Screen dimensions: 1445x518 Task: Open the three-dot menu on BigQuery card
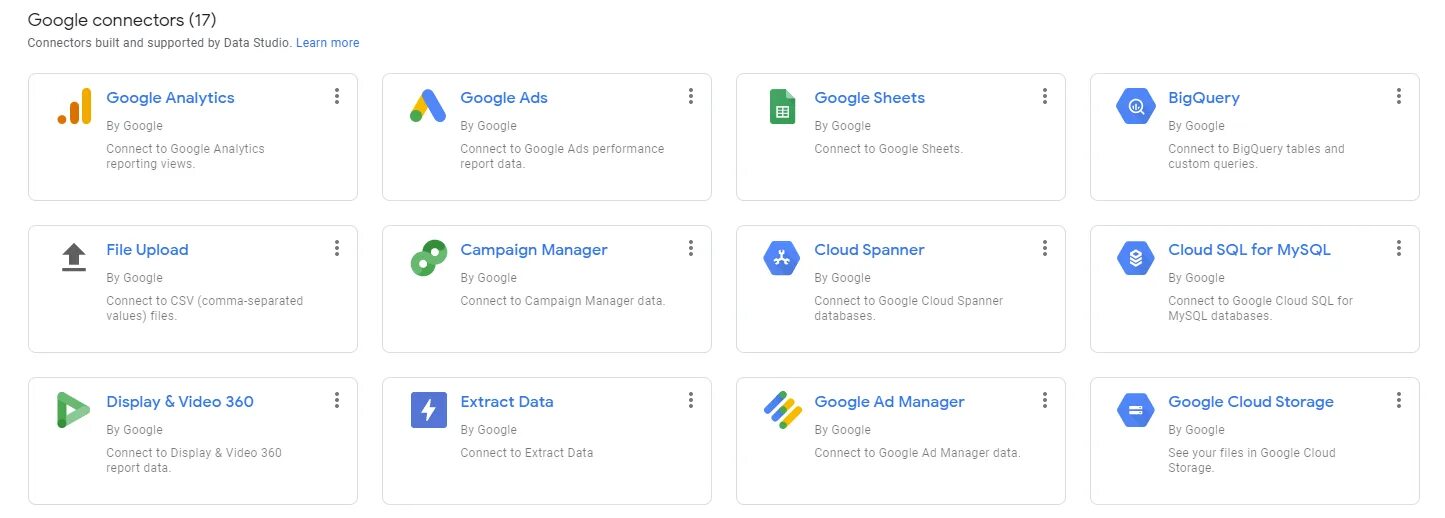1399,96
